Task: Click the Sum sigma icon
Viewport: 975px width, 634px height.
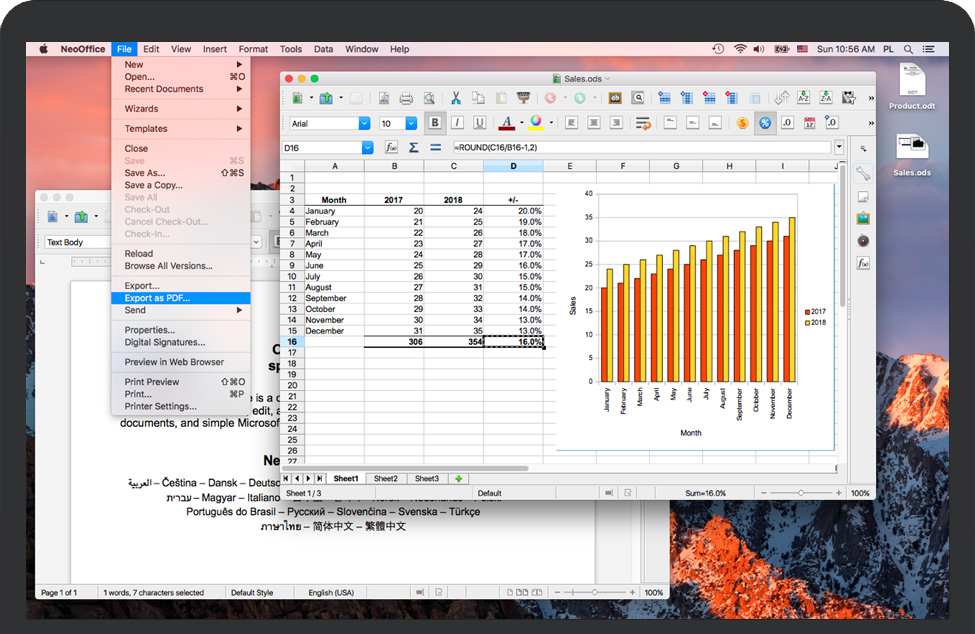Action: 413,148
